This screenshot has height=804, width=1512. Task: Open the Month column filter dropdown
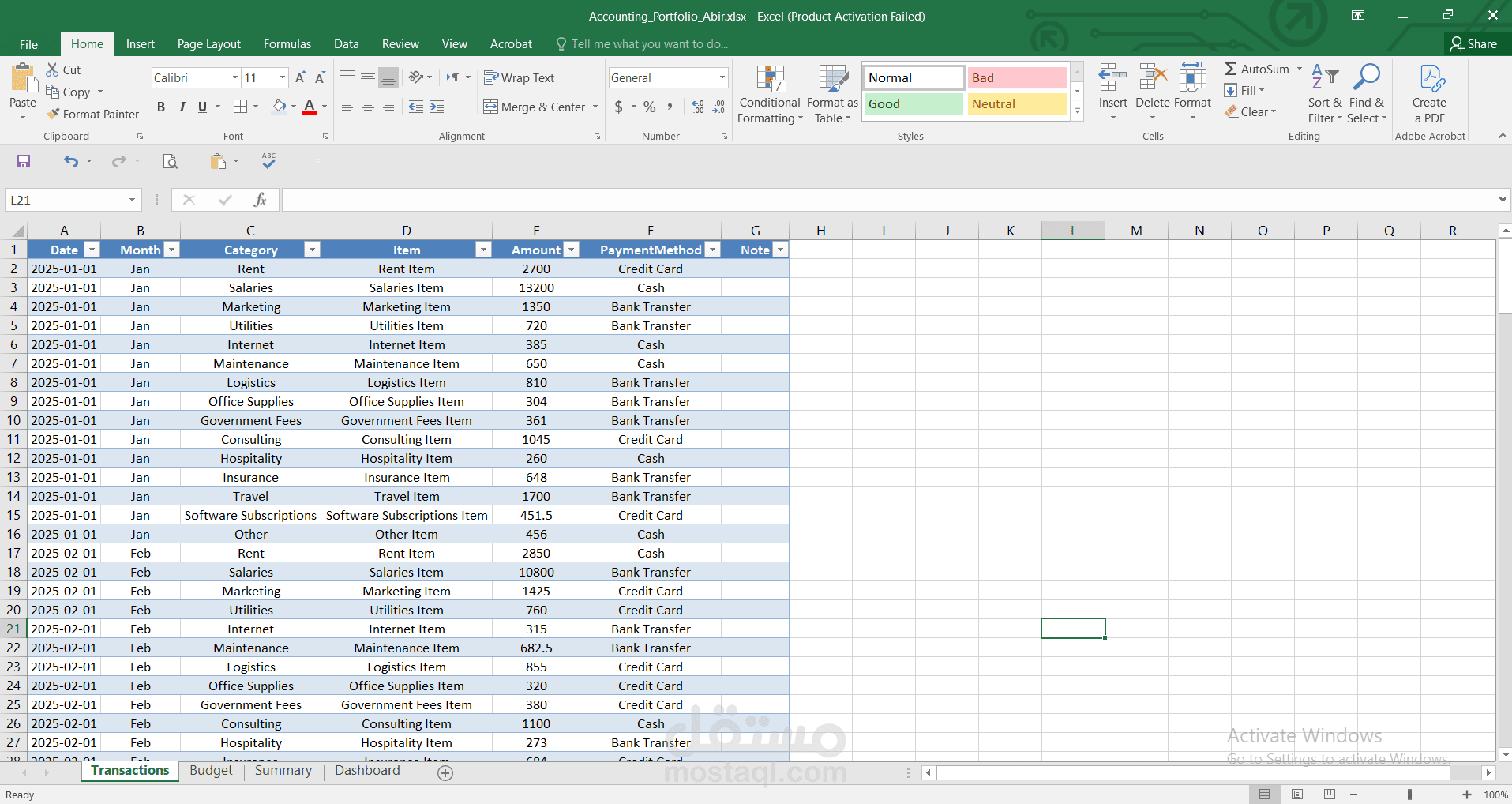[x=171, y=250]
